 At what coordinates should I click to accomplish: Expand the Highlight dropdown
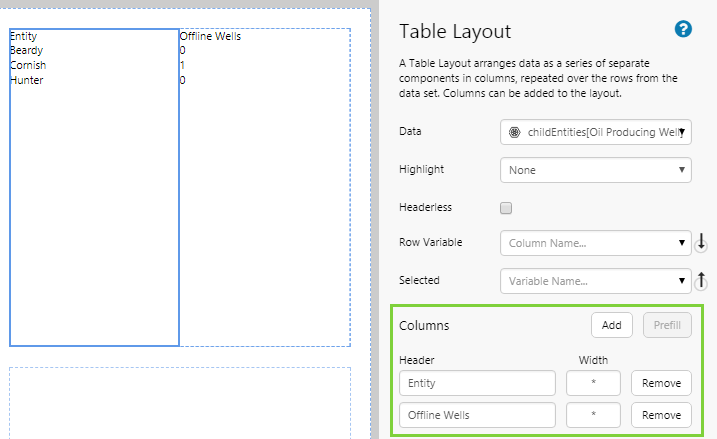click(x=596, y=170)
